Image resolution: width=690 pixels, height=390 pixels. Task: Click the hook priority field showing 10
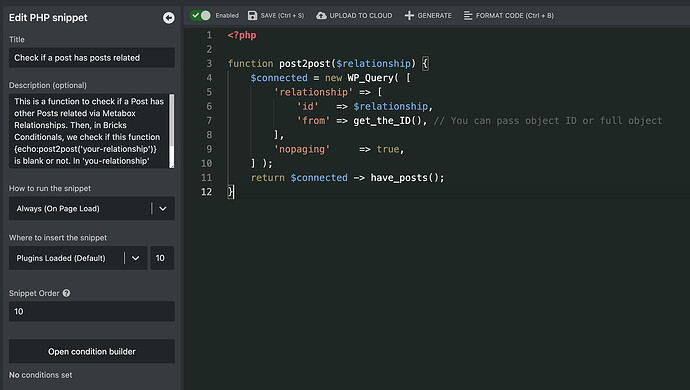click(x=162, y=258)
